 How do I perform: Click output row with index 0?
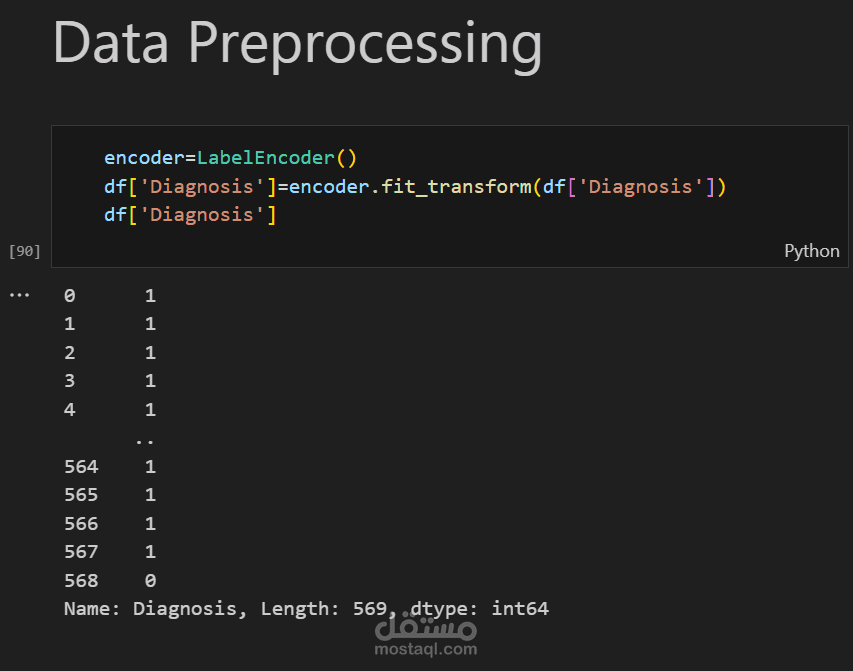(110, 296)
